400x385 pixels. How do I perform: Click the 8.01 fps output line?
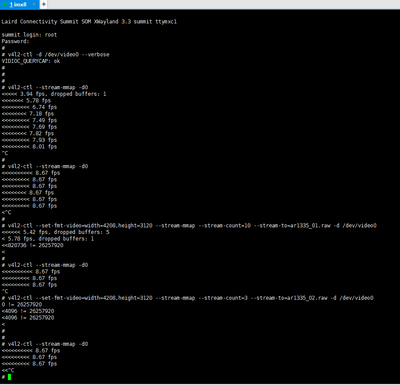(x=29, y=147)
